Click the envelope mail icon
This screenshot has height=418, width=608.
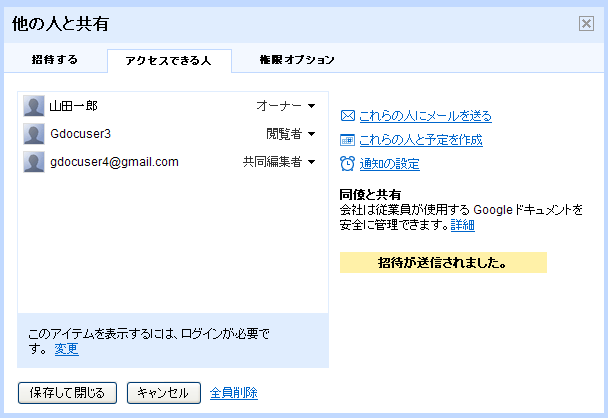(348, 116)
